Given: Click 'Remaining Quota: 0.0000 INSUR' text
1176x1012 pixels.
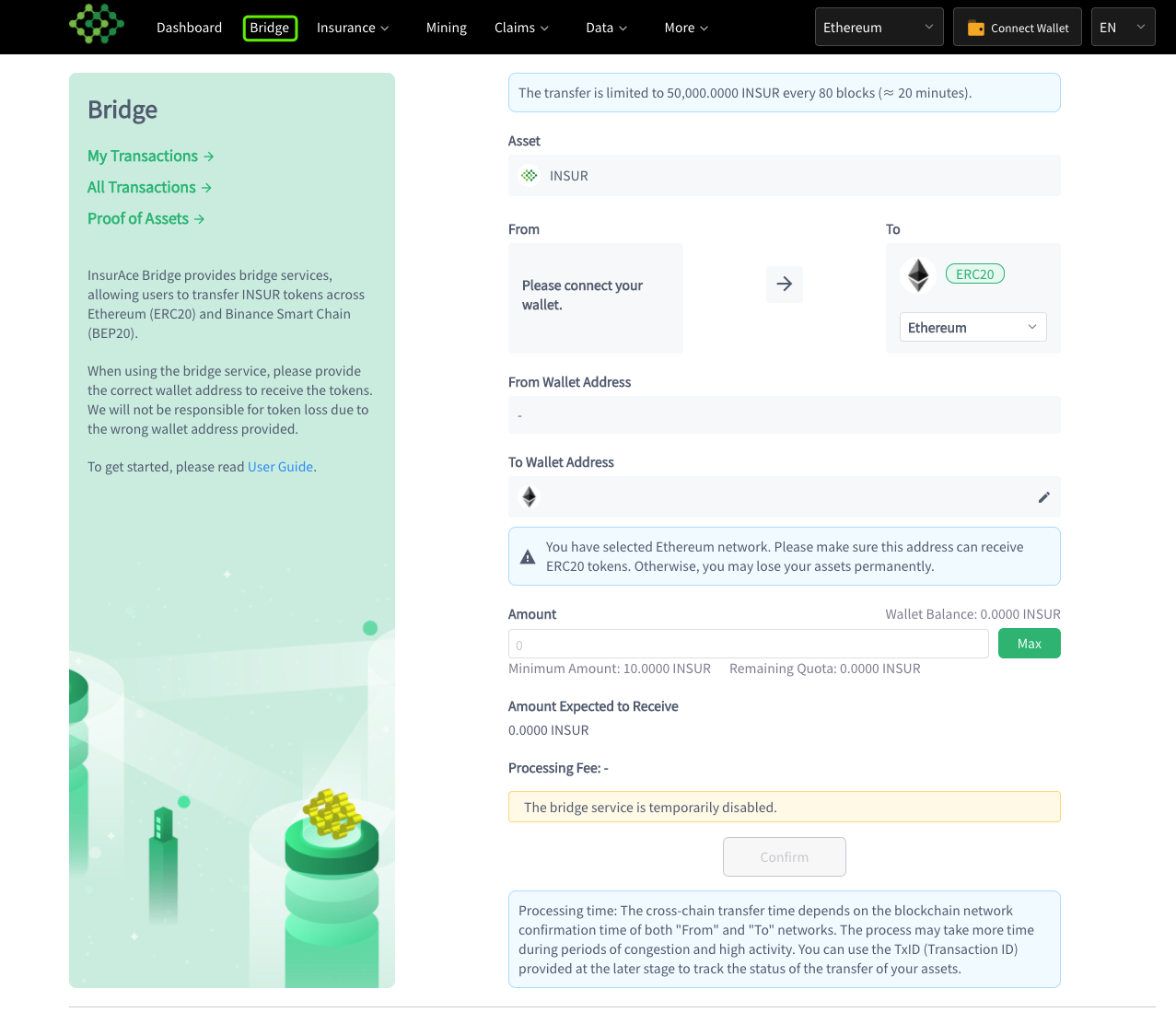Looking at the screenshot, I should pyautogui.click(x=825, y=669).
